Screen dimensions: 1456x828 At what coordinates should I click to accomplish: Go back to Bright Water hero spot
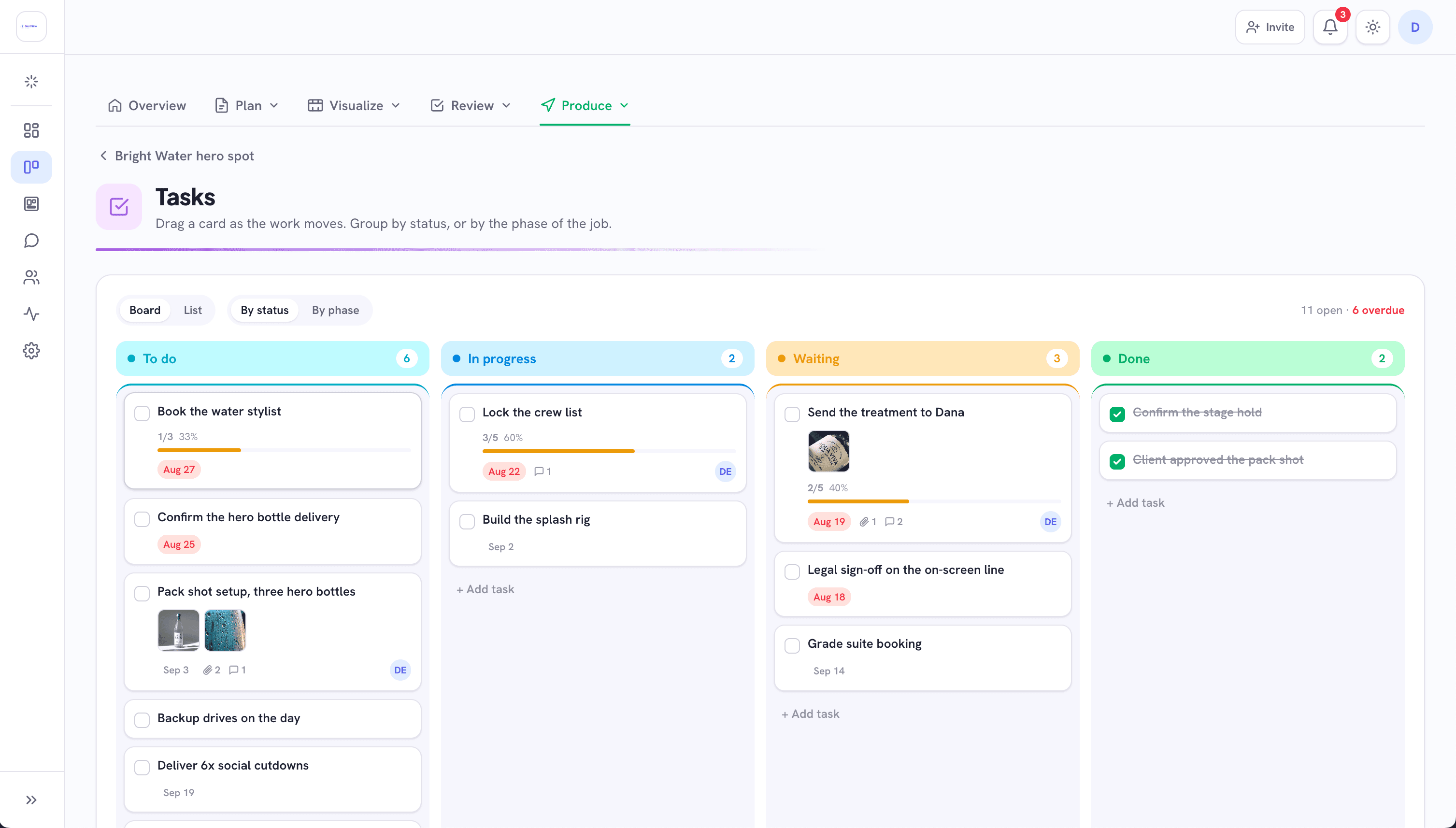click(184, 156)
